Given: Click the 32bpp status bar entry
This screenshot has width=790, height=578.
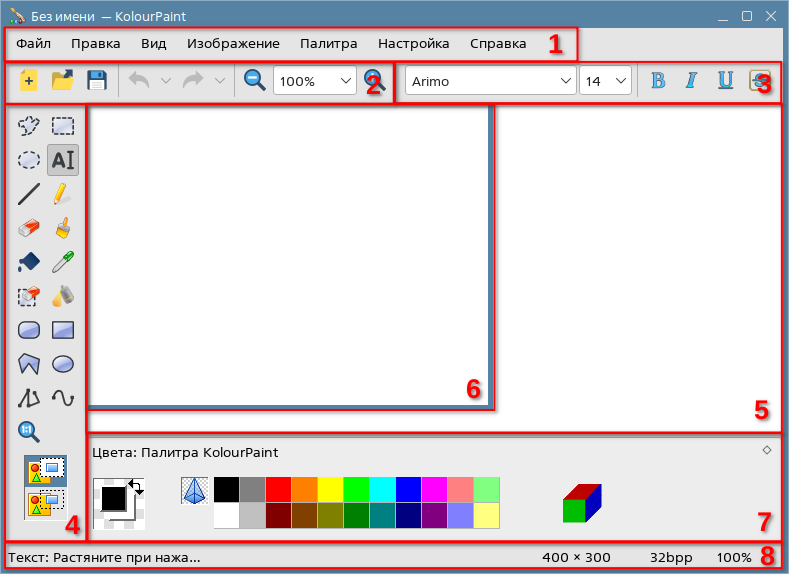Looking at the screenshot, I should [671, 558].
